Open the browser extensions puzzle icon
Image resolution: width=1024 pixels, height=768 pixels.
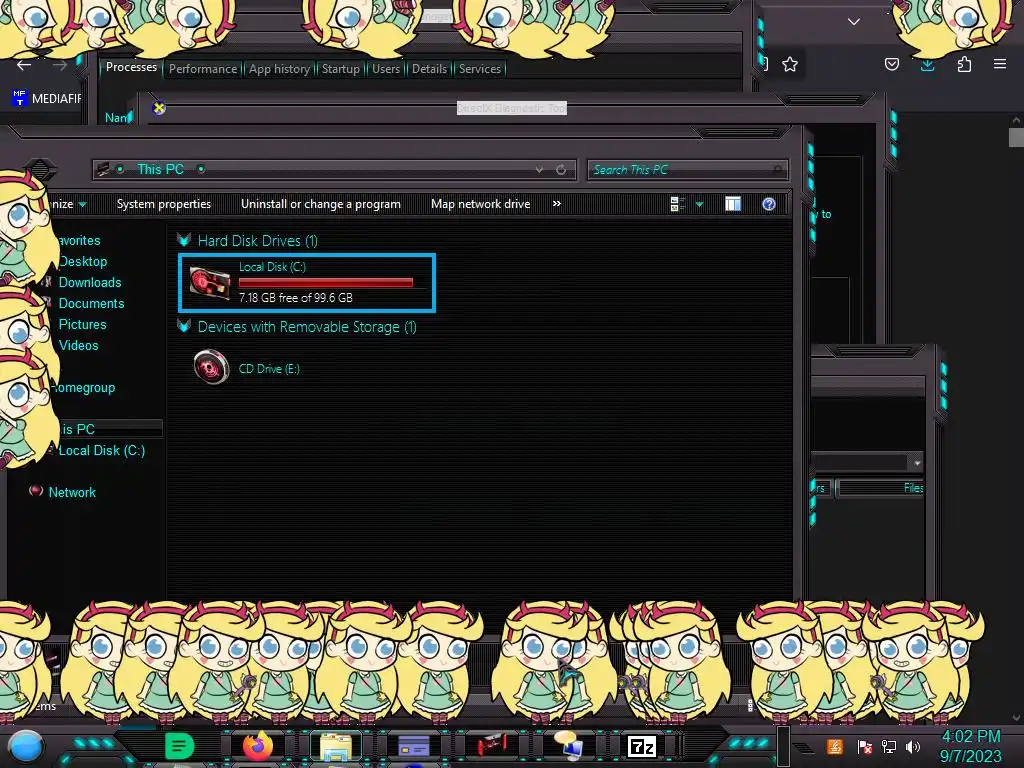tap(964, 64)
